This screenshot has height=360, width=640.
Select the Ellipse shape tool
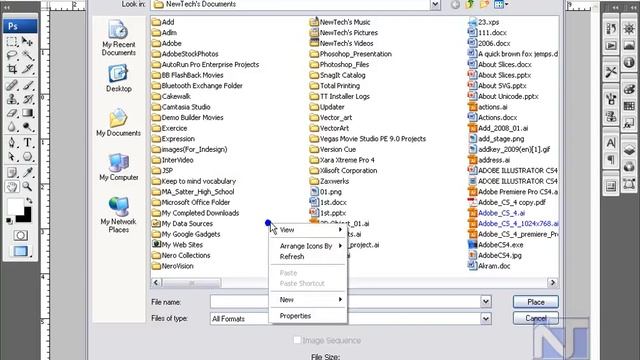click(x=27, y=157)
